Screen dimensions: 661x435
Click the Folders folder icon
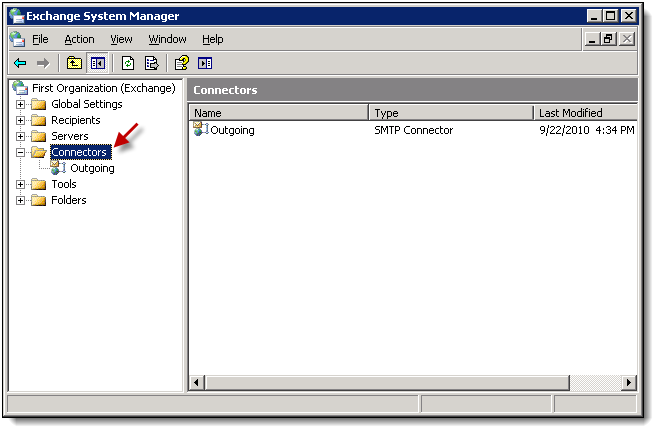[x=38, y=200]
